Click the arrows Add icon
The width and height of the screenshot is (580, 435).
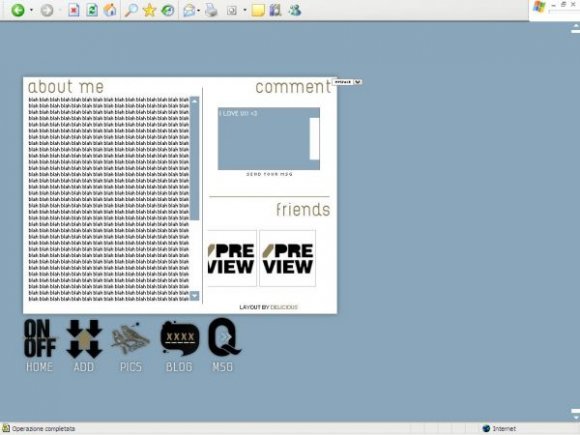click(84, 339)
